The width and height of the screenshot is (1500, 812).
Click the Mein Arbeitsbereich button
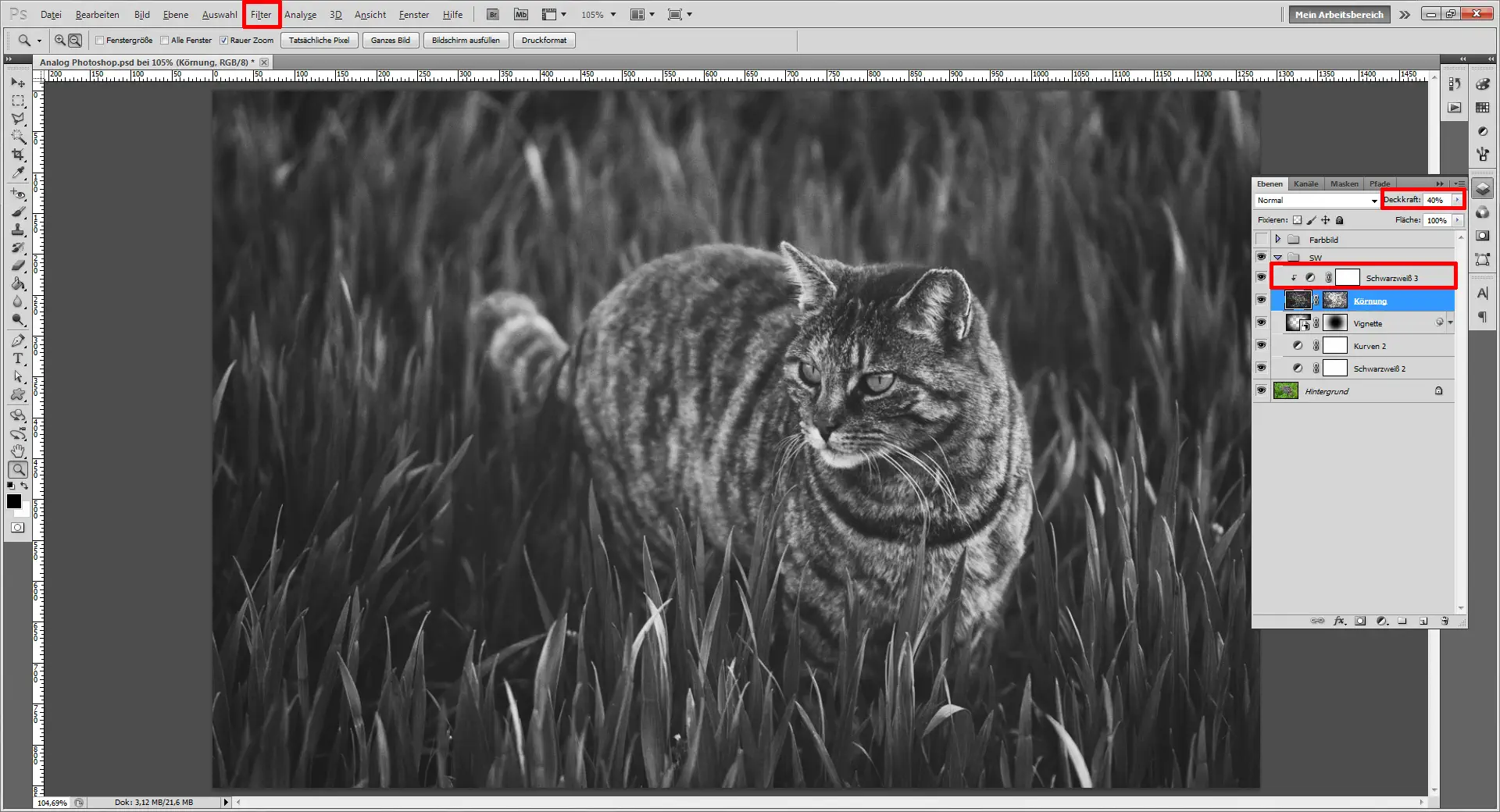(1338, 14)
